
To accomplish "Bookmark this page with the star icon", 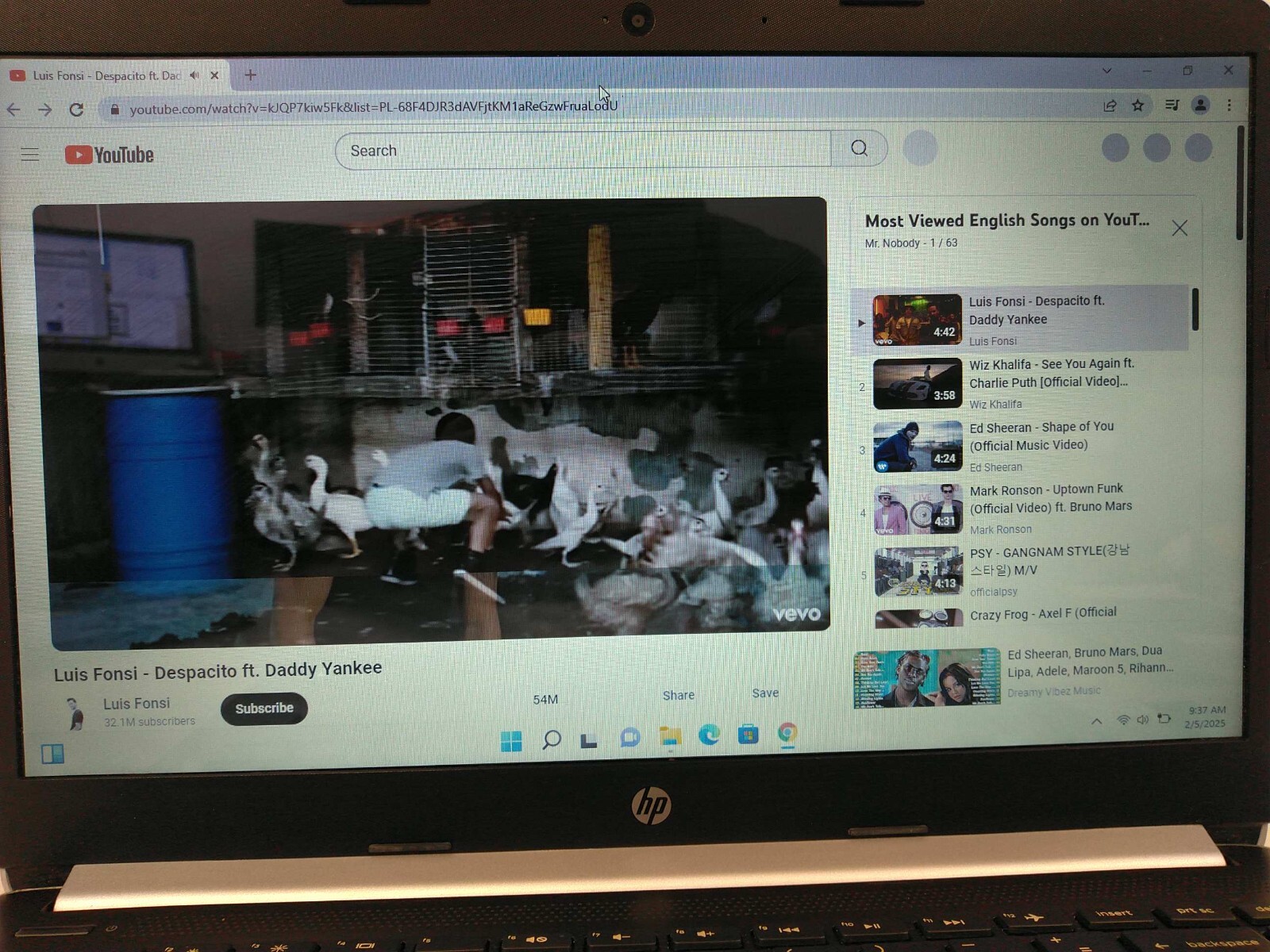I will [x=1138, y=106].
